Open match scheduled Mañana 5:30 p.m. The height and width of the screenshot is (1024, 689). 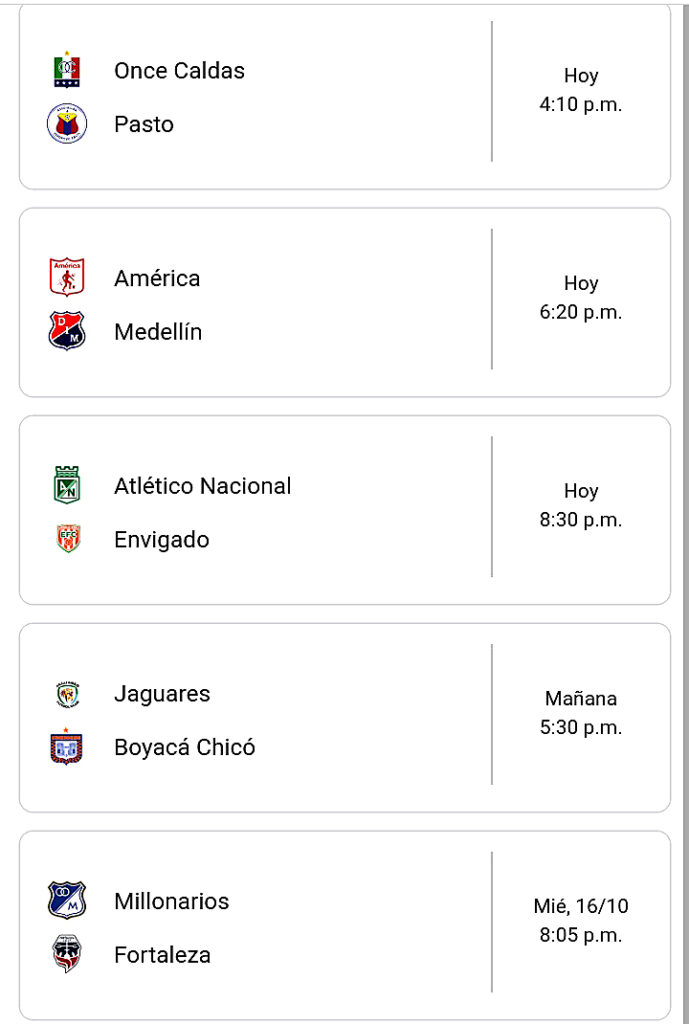(345, 718)
